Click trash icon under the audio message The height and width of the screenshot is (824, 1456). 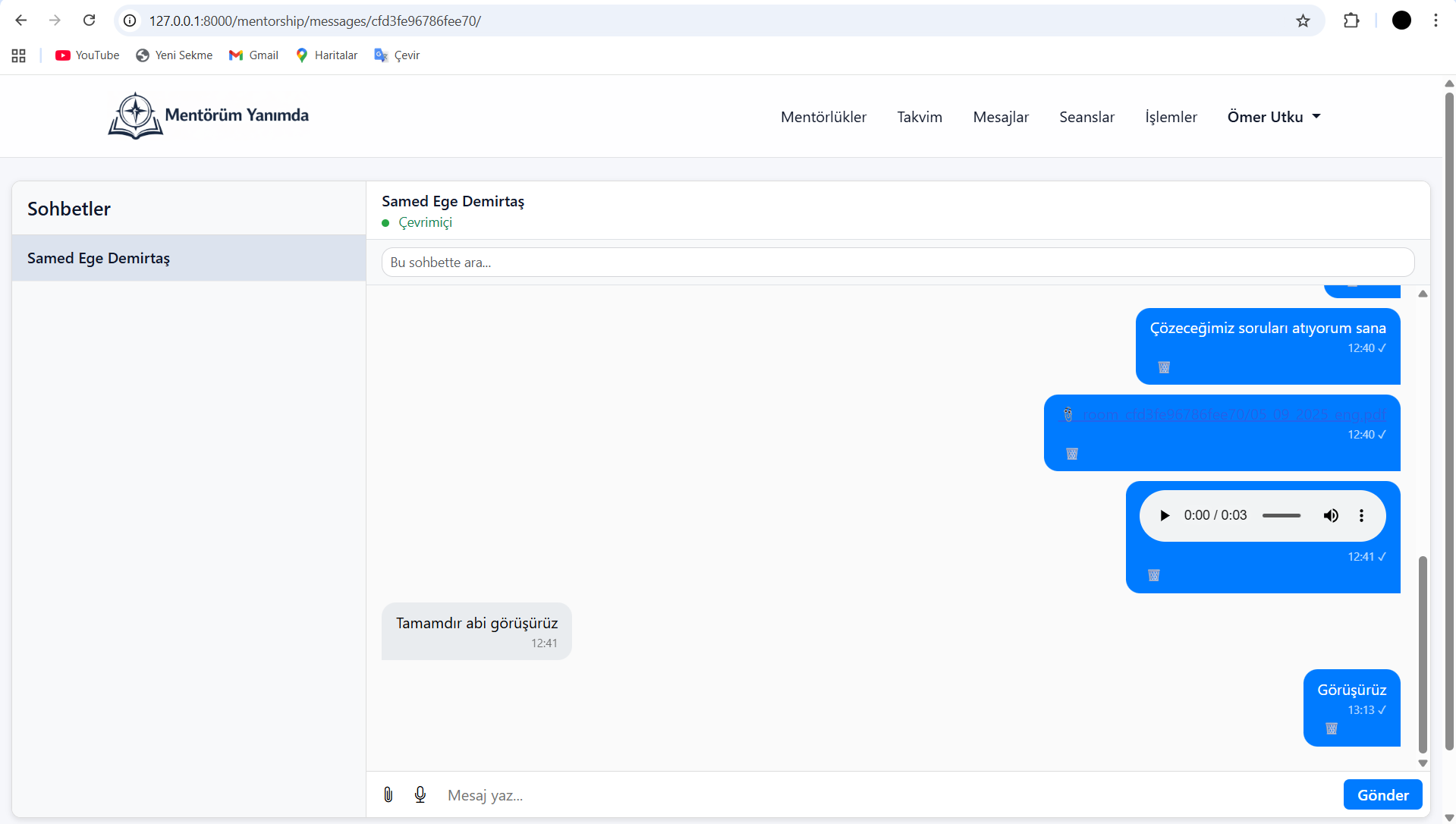tap(1153, 575)
